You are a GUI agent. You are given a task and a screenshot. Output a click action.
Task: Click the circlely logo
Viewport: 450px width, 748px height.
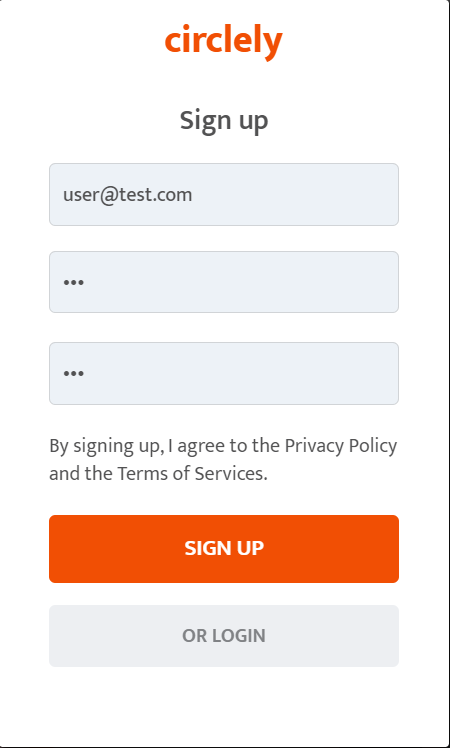click(224, 42)
